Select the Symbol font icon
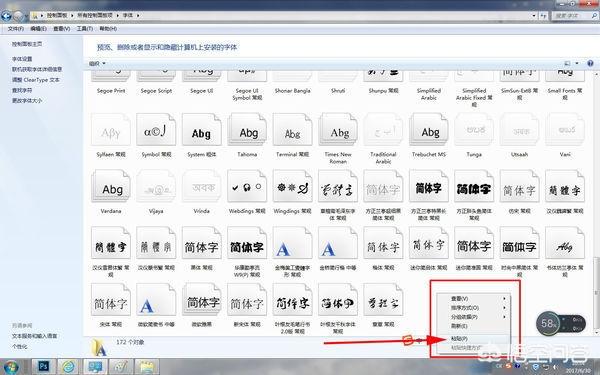 [156, 130]
